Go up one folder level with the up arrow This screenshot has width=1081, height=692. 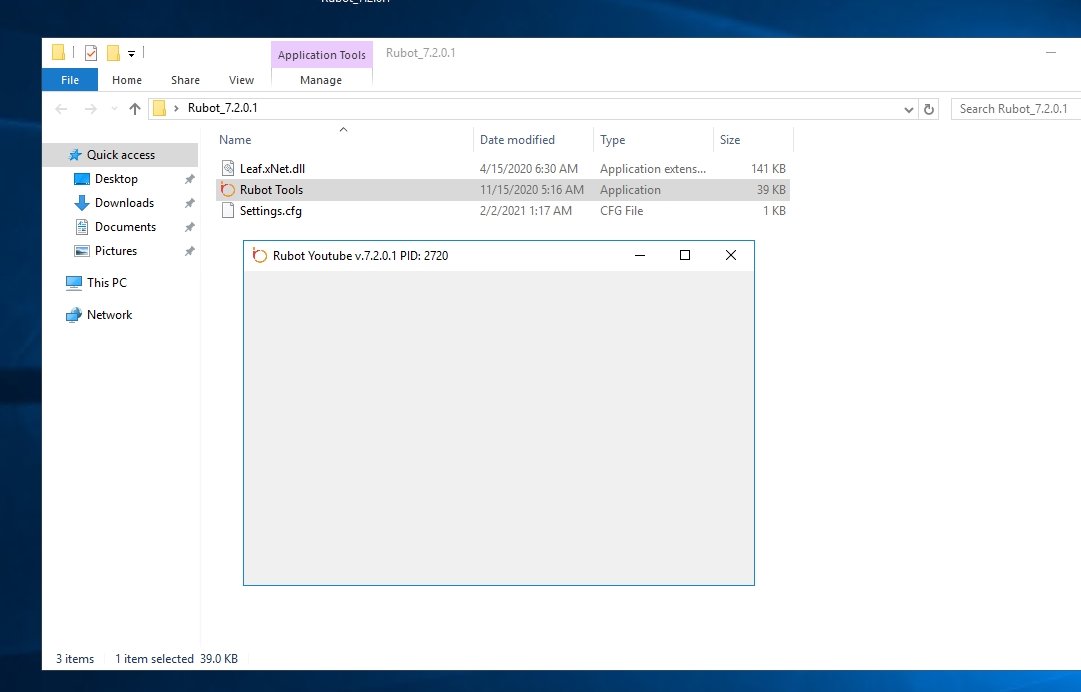coord(135,109)
